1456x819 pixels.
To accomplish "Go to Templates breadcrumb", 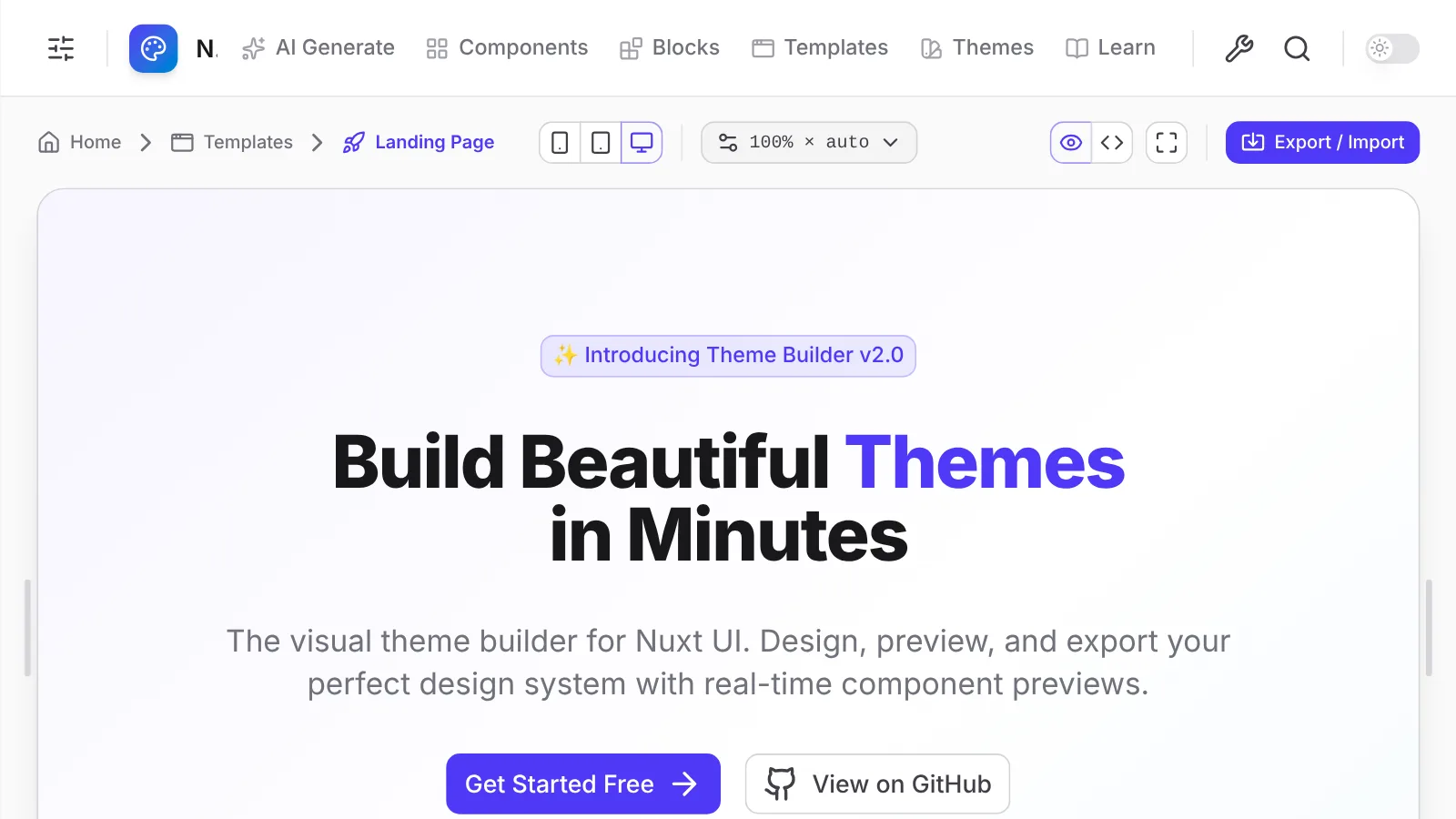I will tap(232, 143).
